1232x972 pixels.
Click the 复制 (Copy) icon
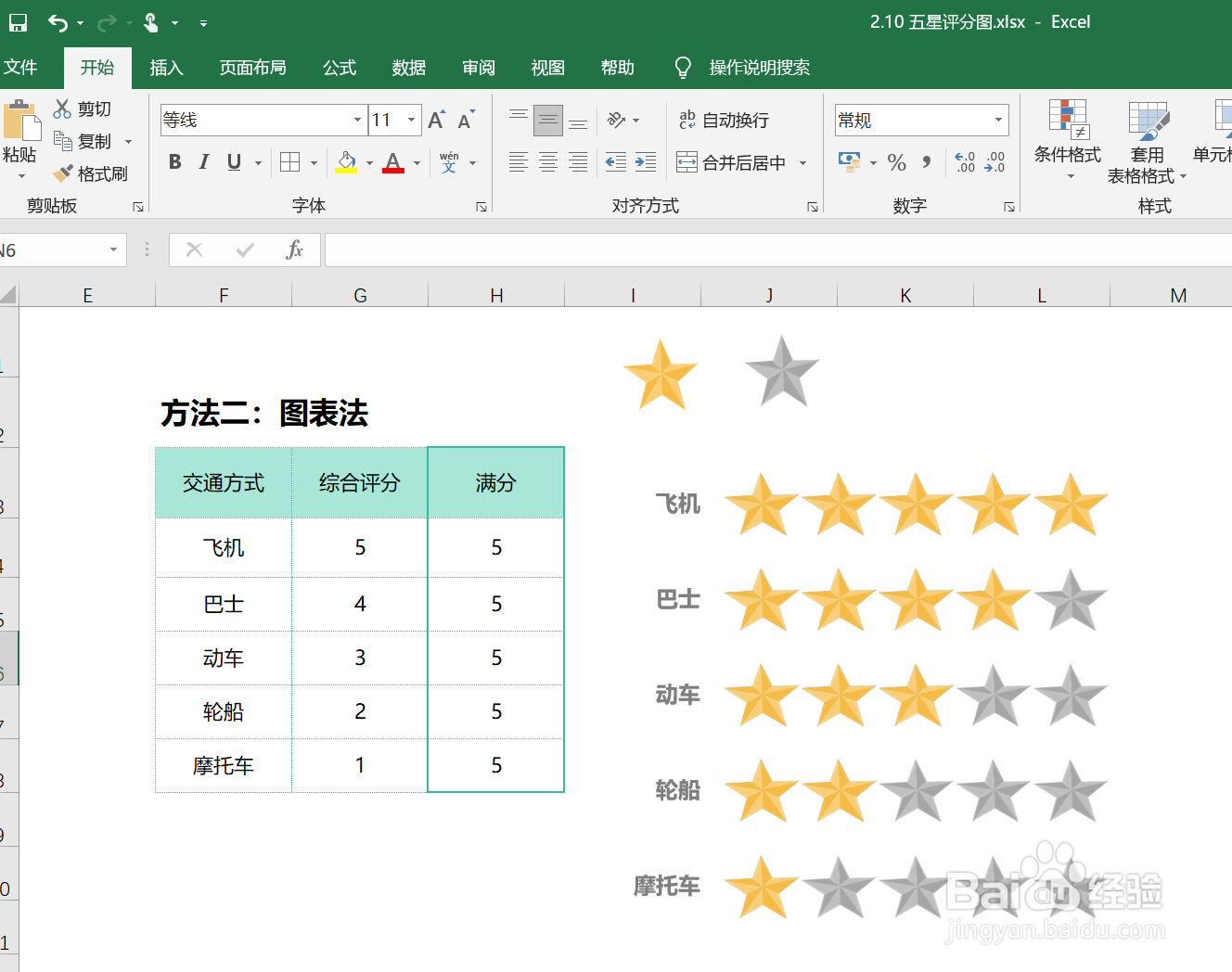coord(62,141)
